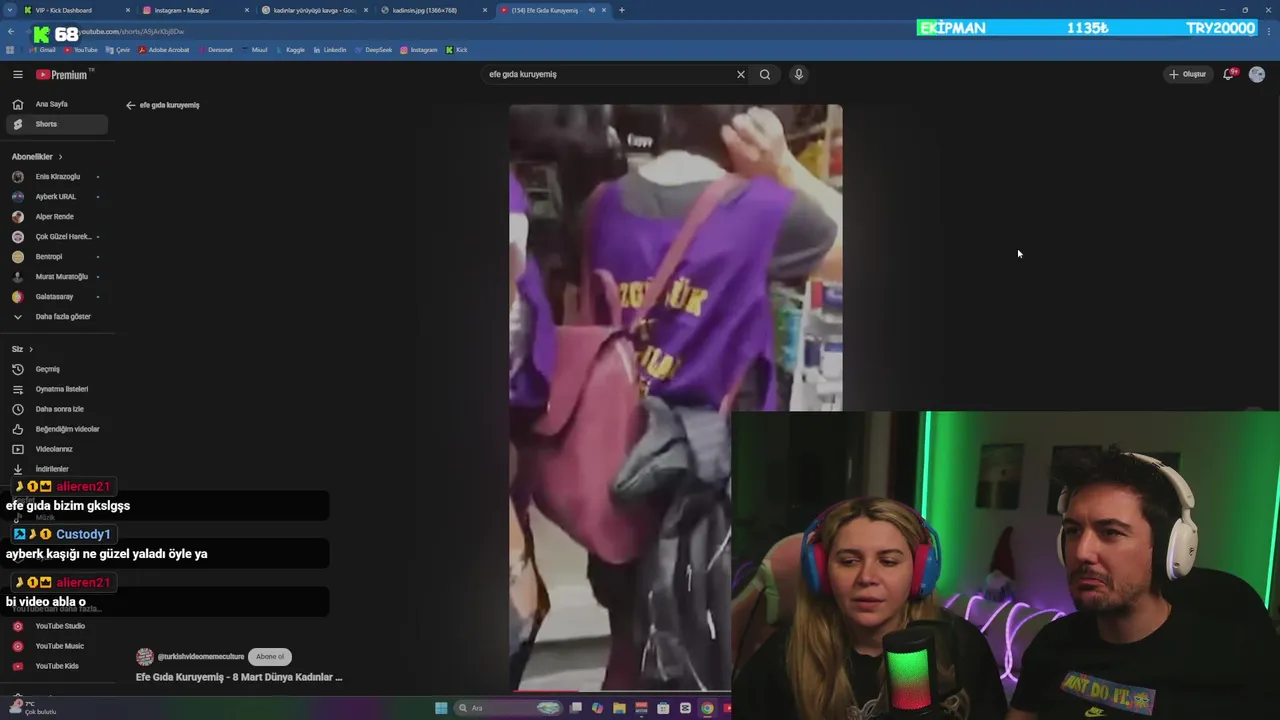Open Adobe Acrobat bookmark

[x=164, y=50]
